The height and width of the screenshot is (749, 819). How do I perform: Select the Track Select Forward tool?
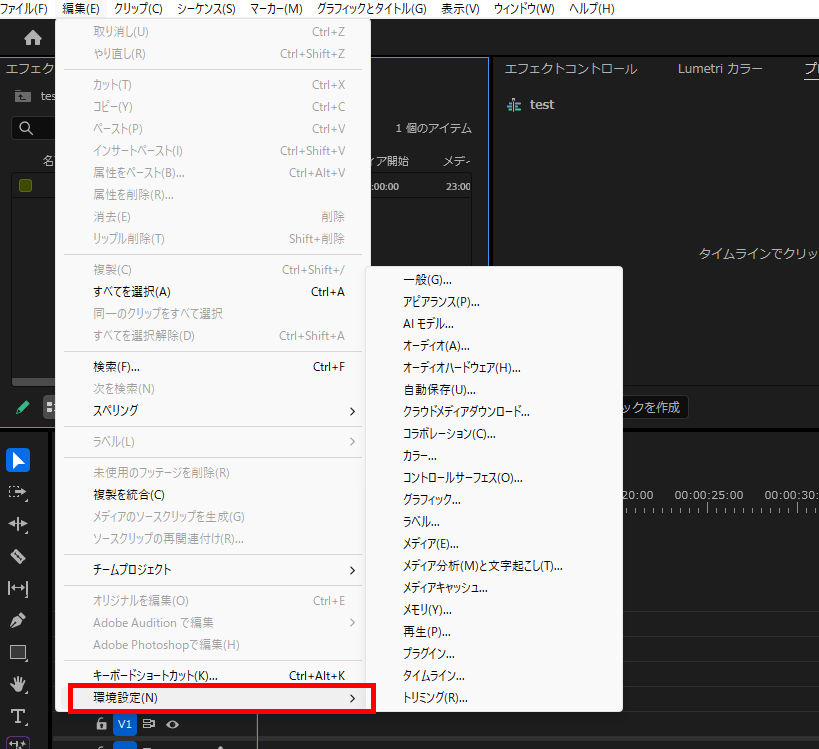(x=17, y=490)
